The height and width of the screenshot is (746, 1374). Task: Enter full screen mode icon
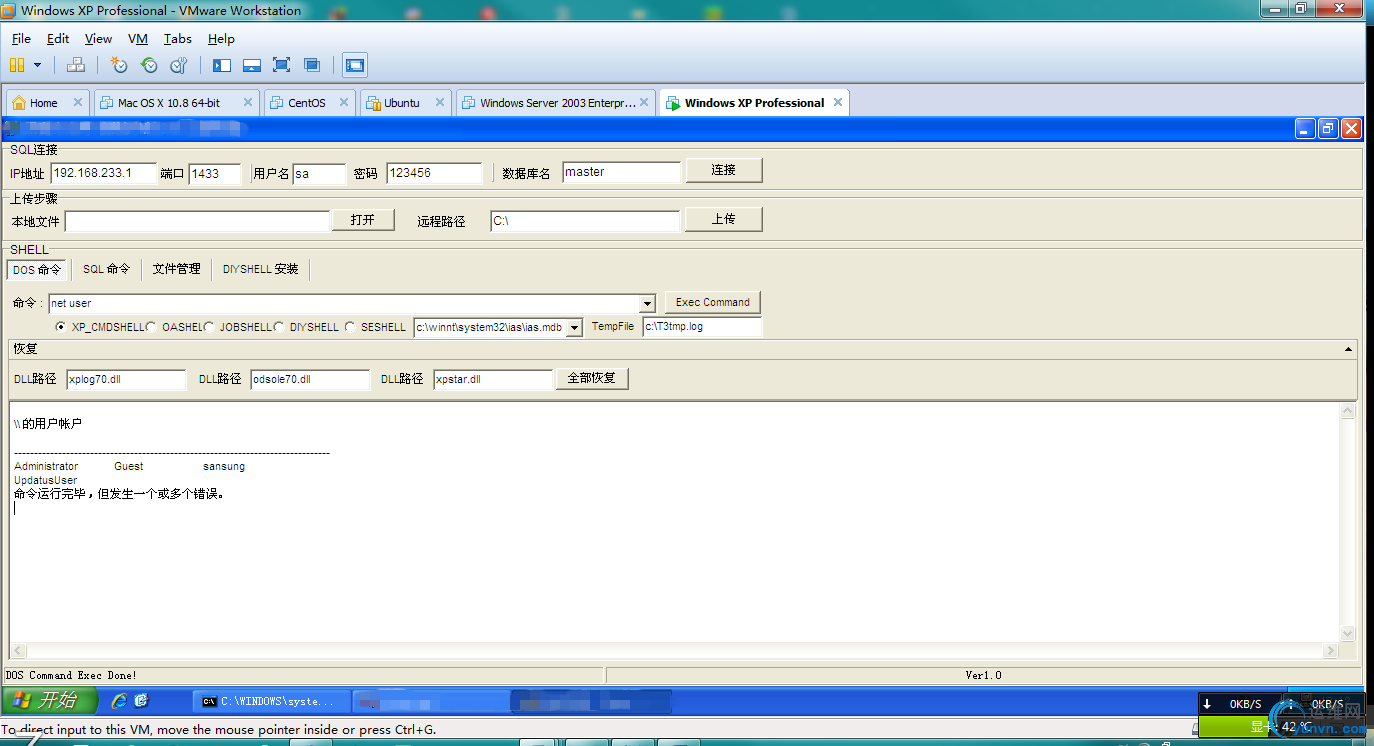click(x=282, y=65)
